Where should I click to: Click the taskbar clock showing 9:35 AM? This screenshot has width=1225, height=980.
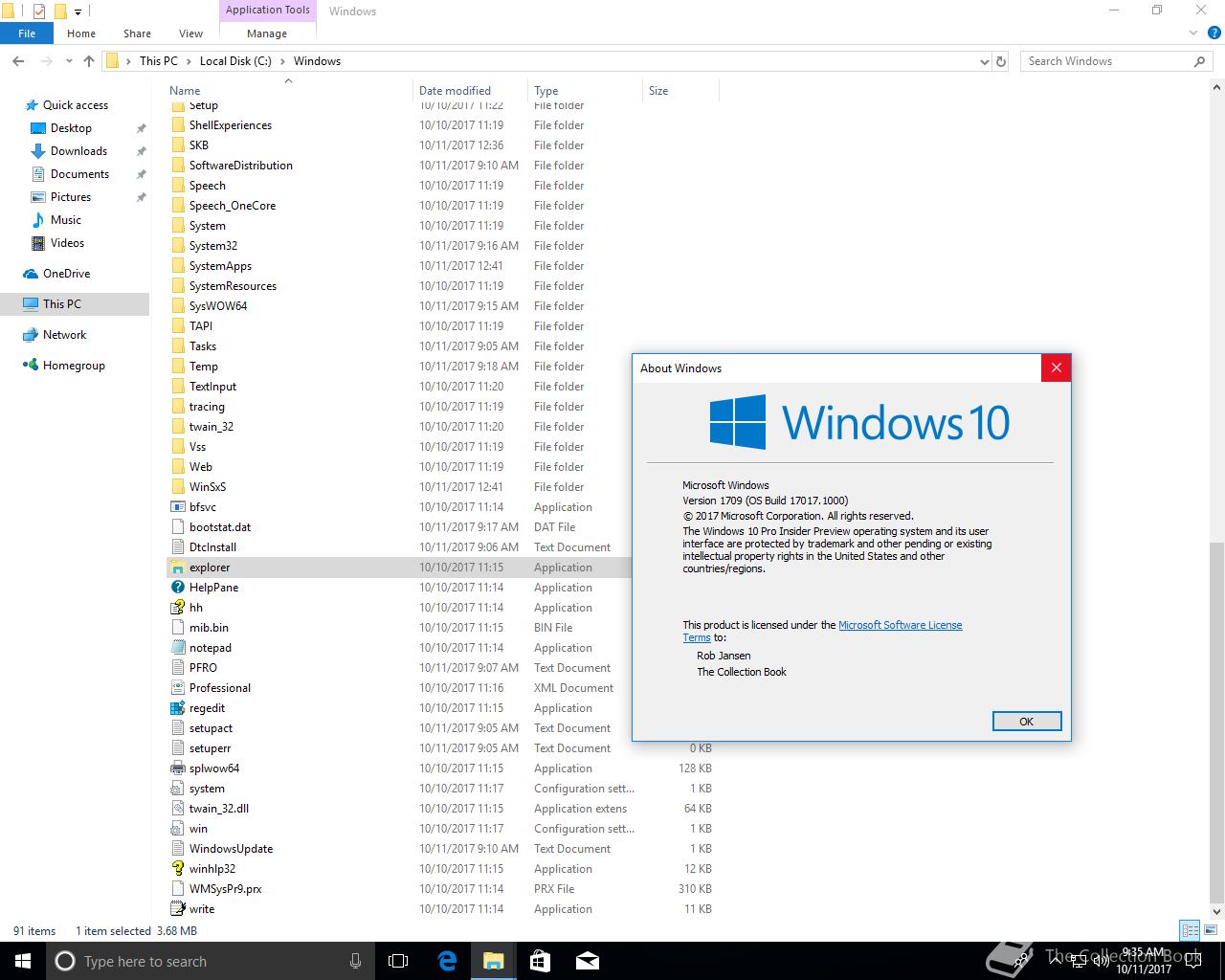(x=1144, y=961)
